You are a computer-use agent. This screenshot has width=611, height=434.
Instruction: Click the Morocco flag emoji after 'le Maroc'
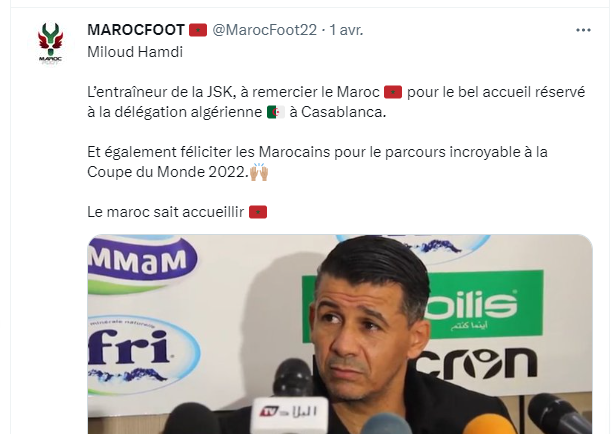[393, 92]
